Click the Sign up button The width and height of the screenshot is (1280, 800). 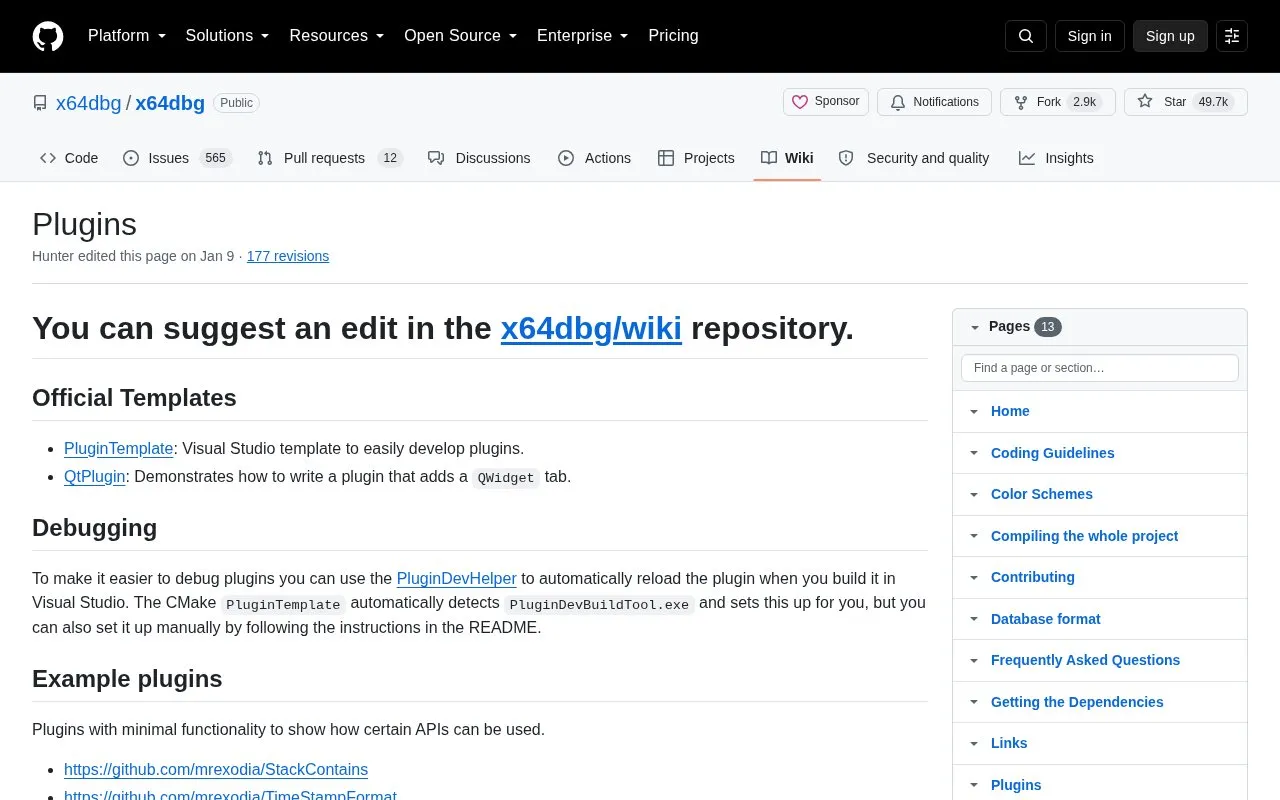(1170, 36)
